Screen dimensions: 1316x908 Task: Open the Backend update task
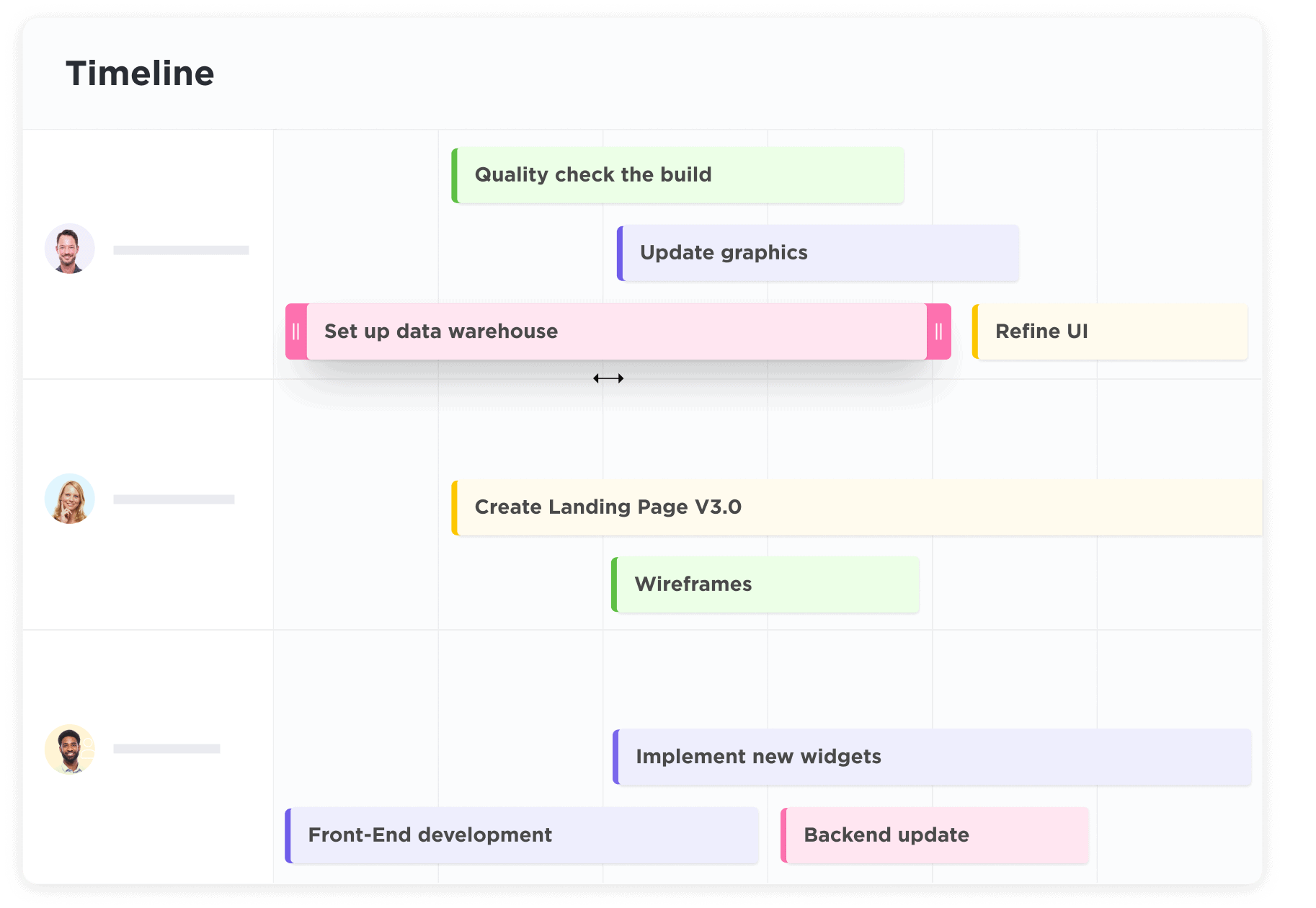tap(935, 835)
